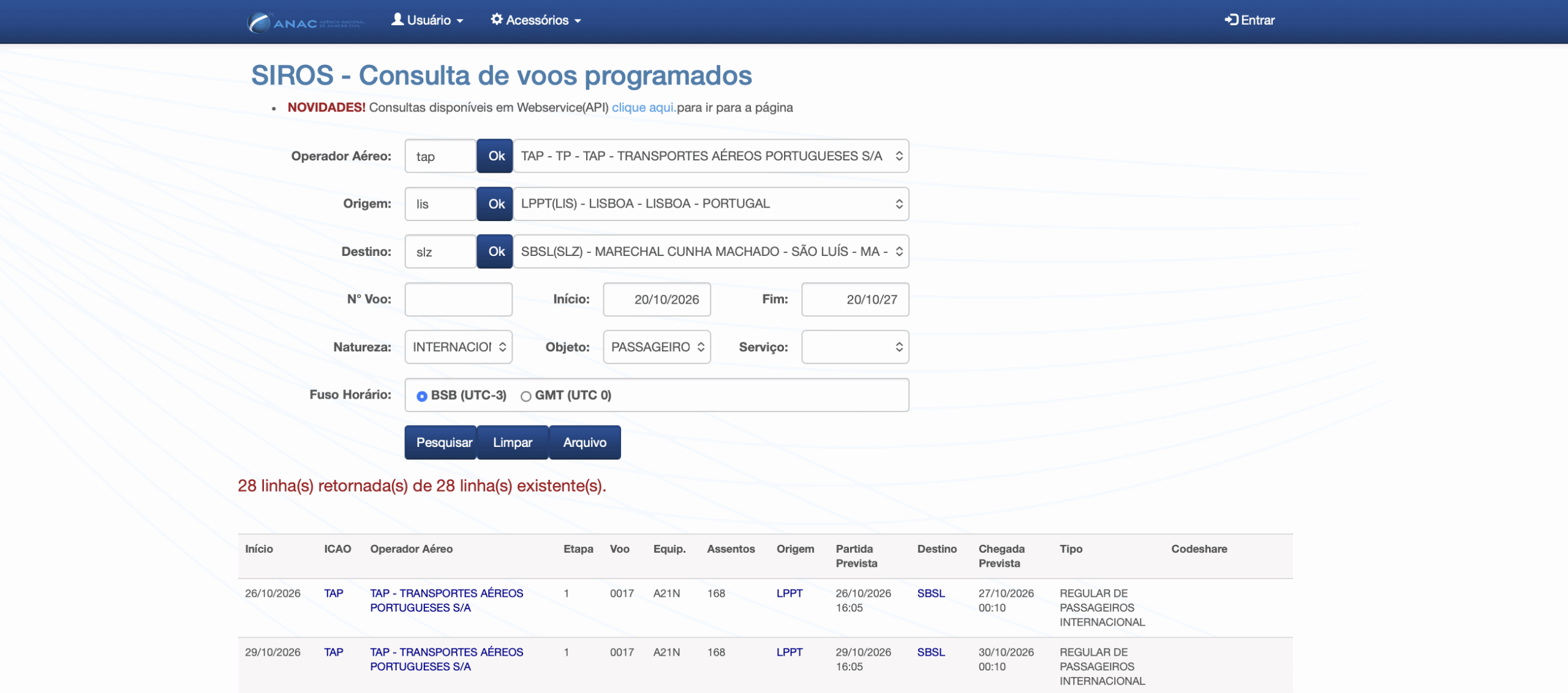The width and height of the screenshot is (1568, 693).
Task: Click LPPT origin in 26/10/2026 row
Action: (790, 593)
